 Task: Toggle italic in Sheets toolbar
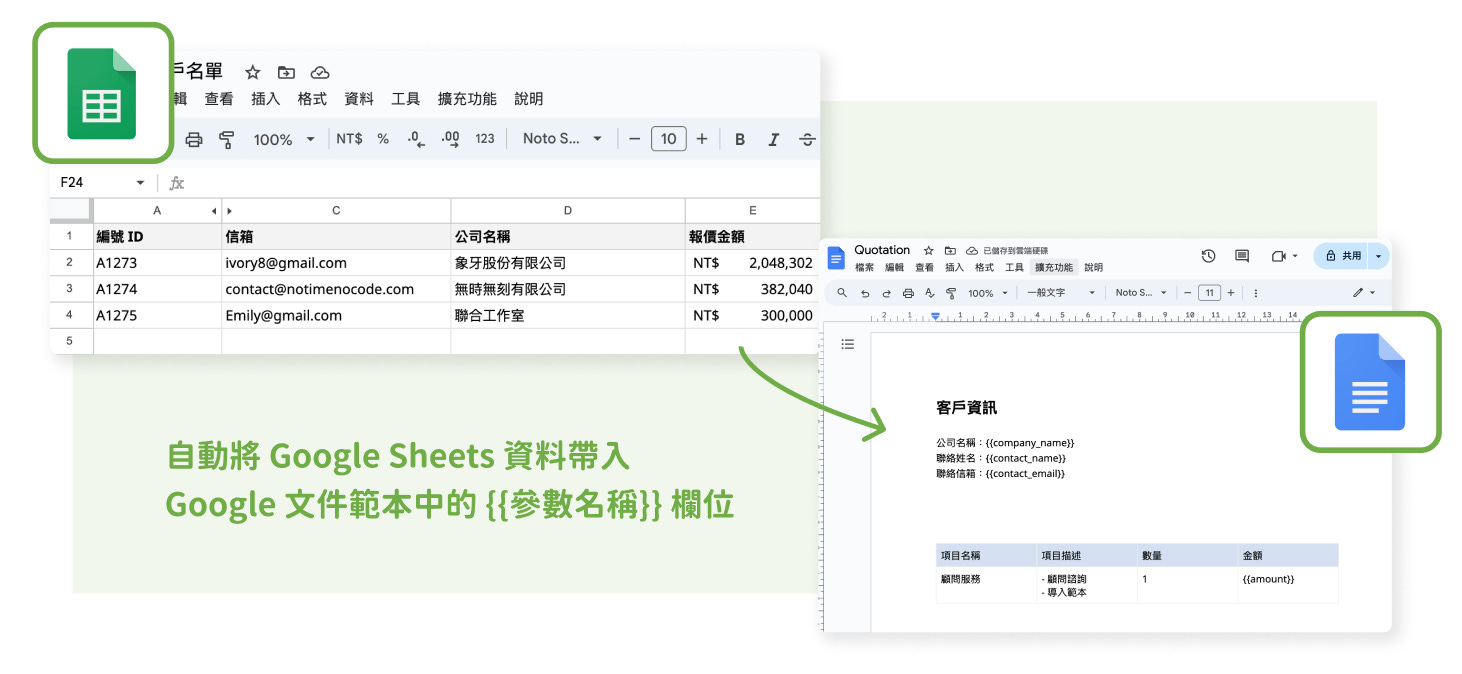click(773, 139)
